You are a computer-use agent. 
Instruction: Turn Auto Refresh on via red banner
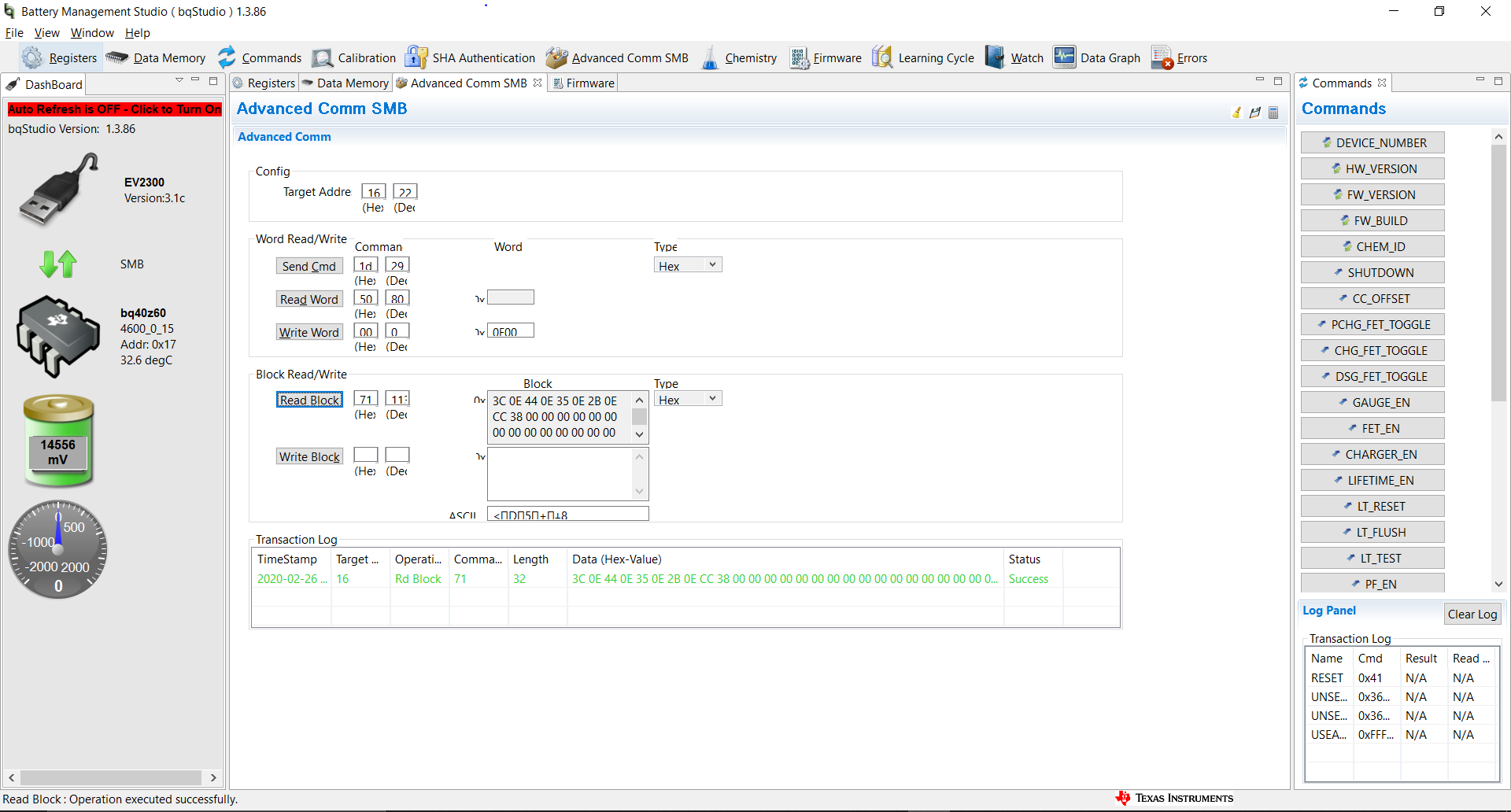click(115, 109)
